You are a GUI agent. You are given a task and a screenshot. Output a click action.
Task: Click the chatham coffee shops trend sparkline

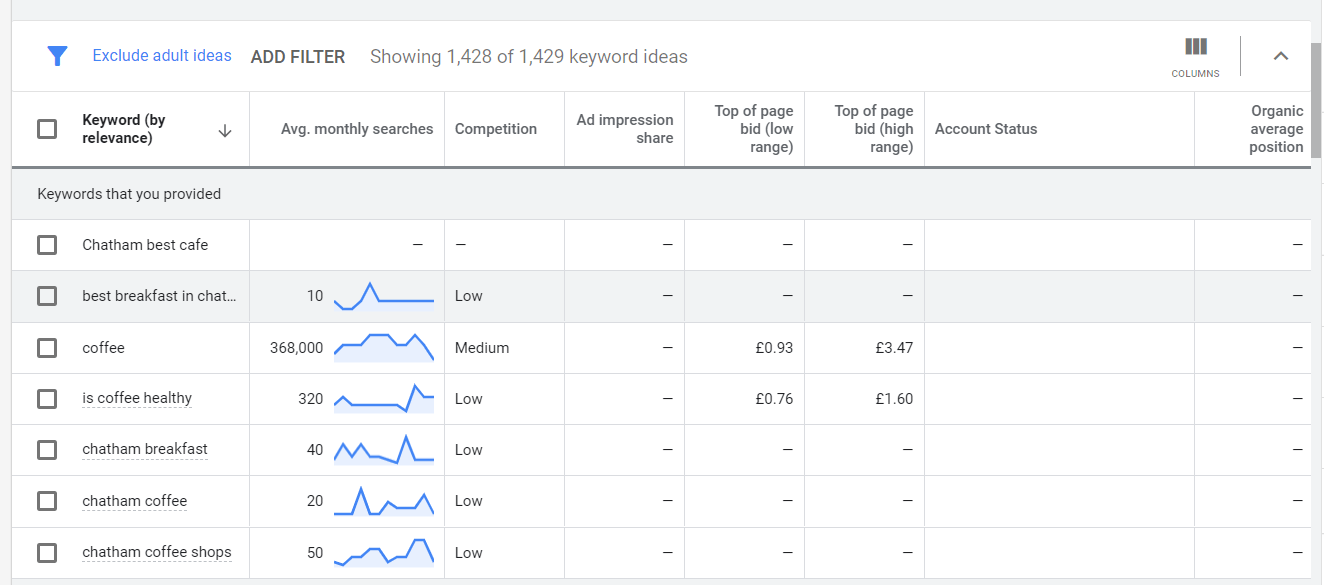coord(384,552)
